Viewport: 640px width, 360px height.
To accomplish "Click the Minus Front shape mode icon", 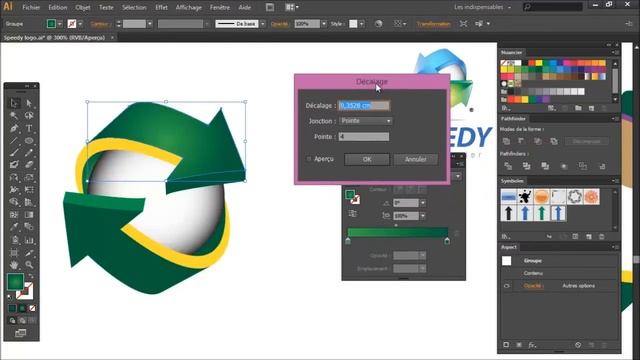I will point(522,141).
